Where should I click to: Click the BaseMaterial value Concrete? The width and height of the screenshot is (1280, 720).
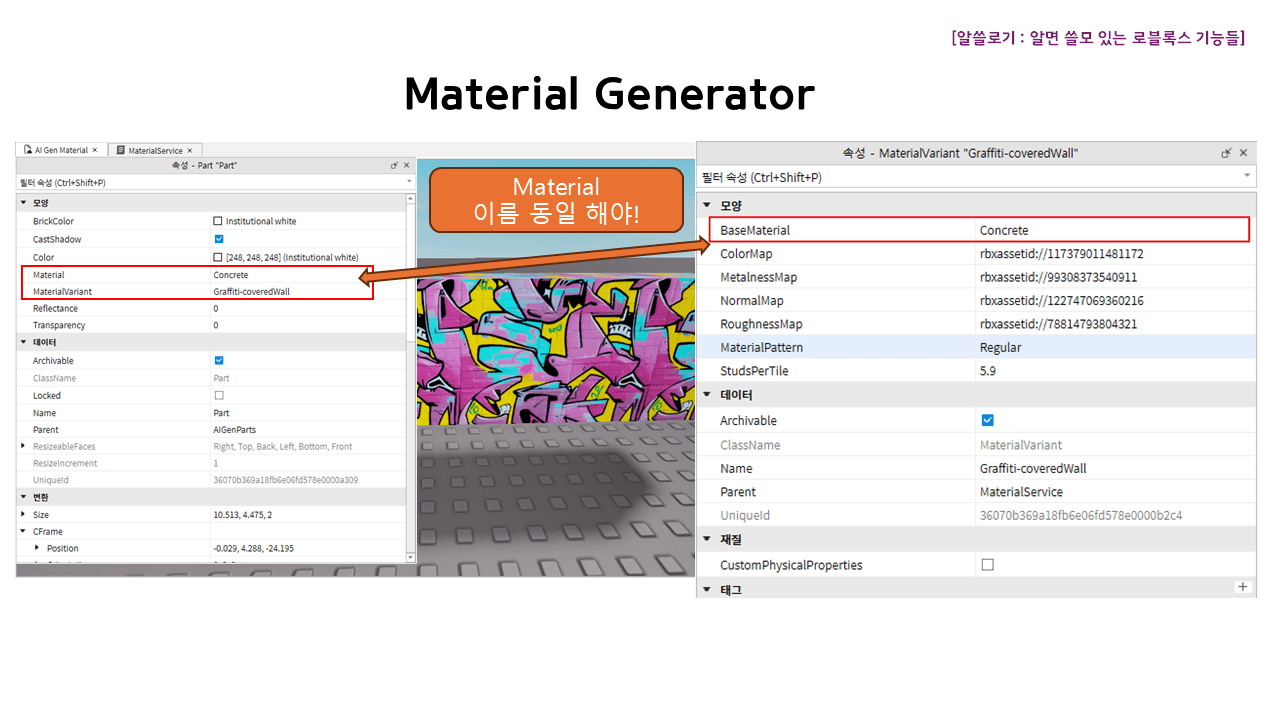[1004, 230]
